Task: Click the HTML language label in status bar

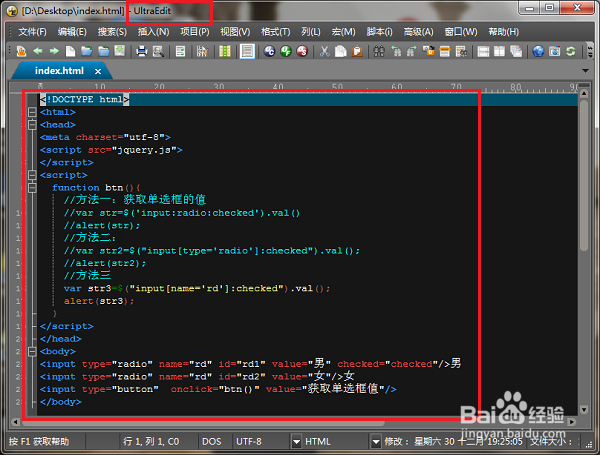Action: click(x=318, y=442)
